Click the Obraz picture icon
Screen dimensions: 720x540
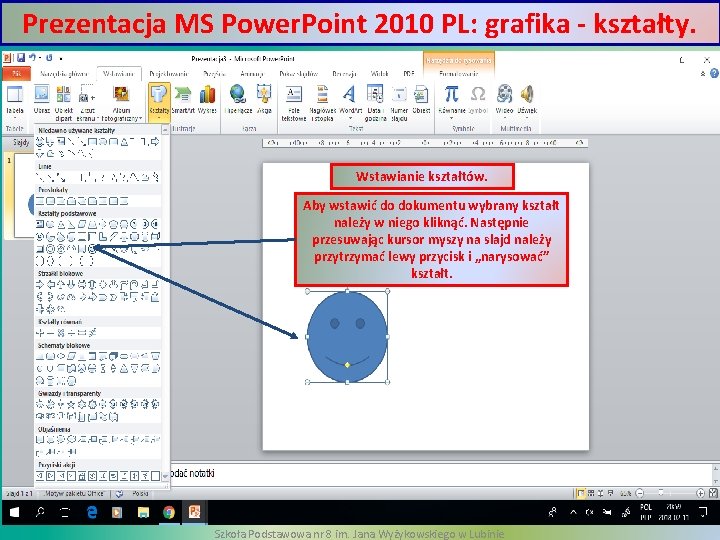coord(42,94)
